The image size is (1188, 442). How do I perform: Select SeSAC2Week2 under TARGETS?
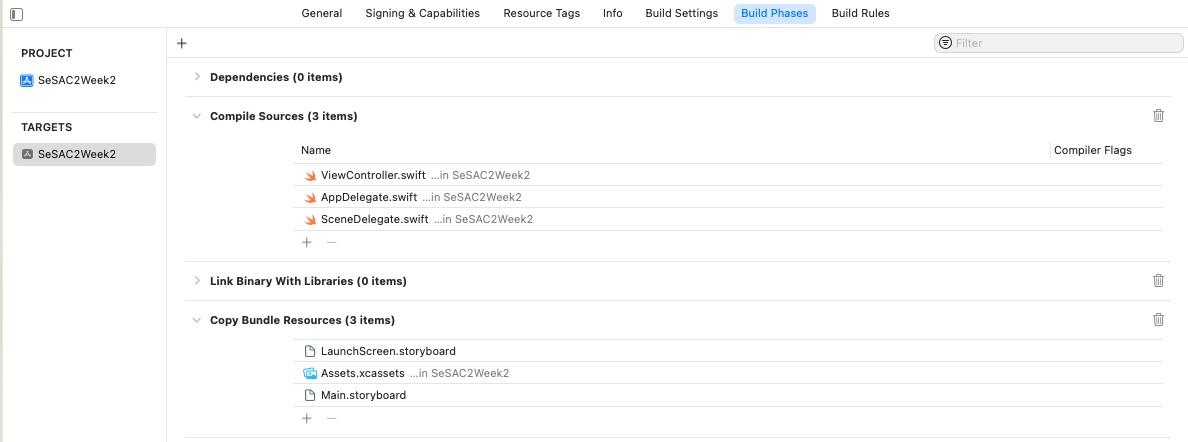coord(84,154)
